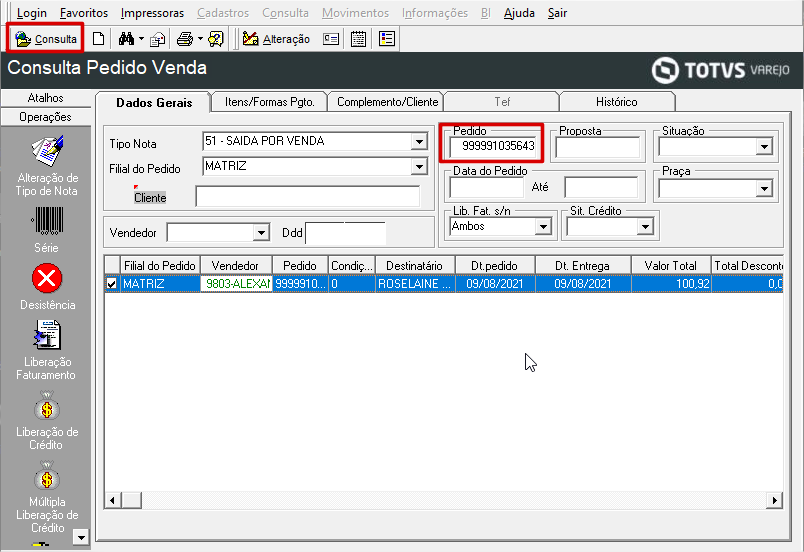Select the Dados Gerais tab
Image resolution: width=804 pixels, height=552 pixels.
pyautogui.click(x=154, y=103)
